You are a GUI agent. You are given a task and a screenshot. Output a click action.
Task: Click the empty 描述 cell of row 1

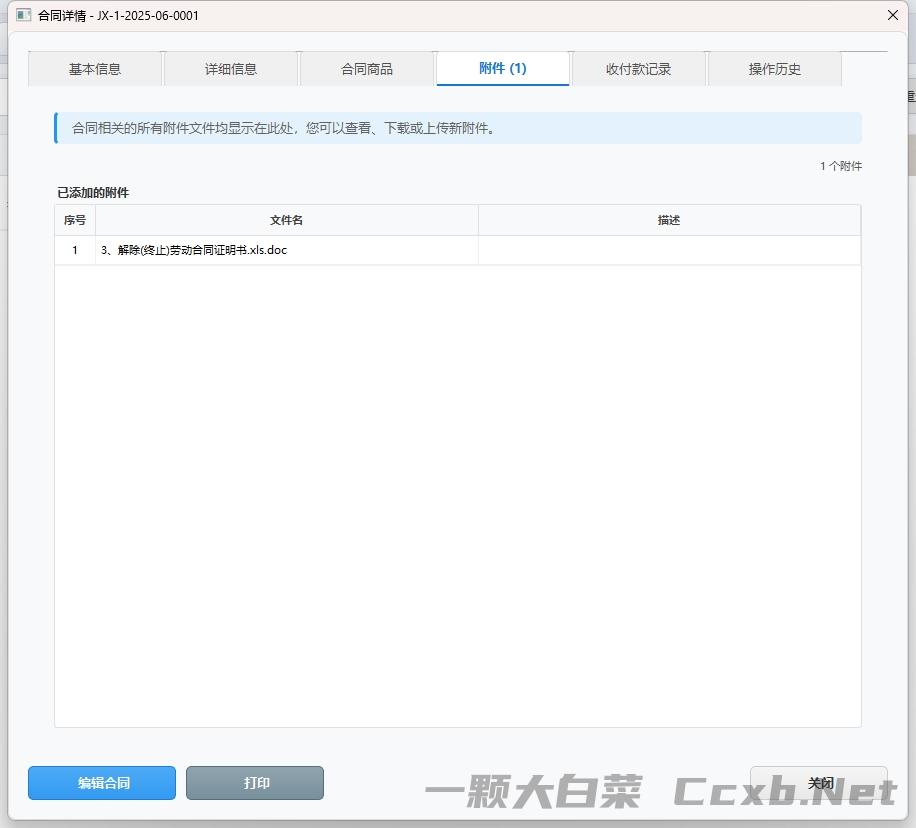pos(669,250)
